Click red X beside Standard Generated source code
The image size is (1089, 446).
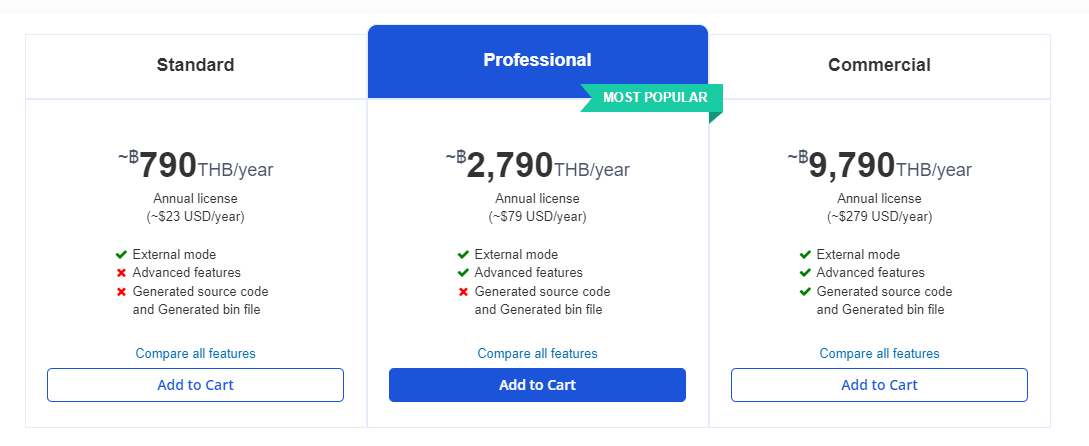click(122, 292)
